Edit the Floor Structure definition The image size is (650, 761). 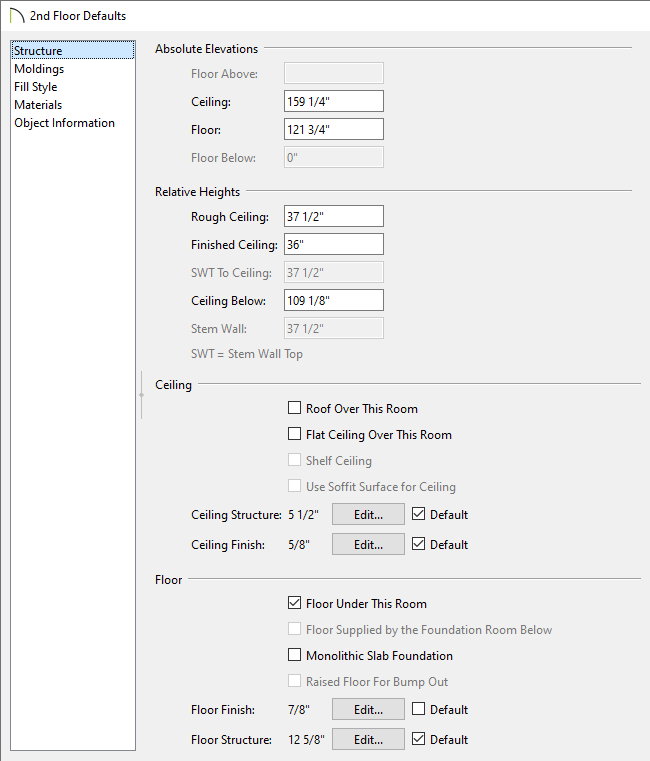(x=368, y=740)
